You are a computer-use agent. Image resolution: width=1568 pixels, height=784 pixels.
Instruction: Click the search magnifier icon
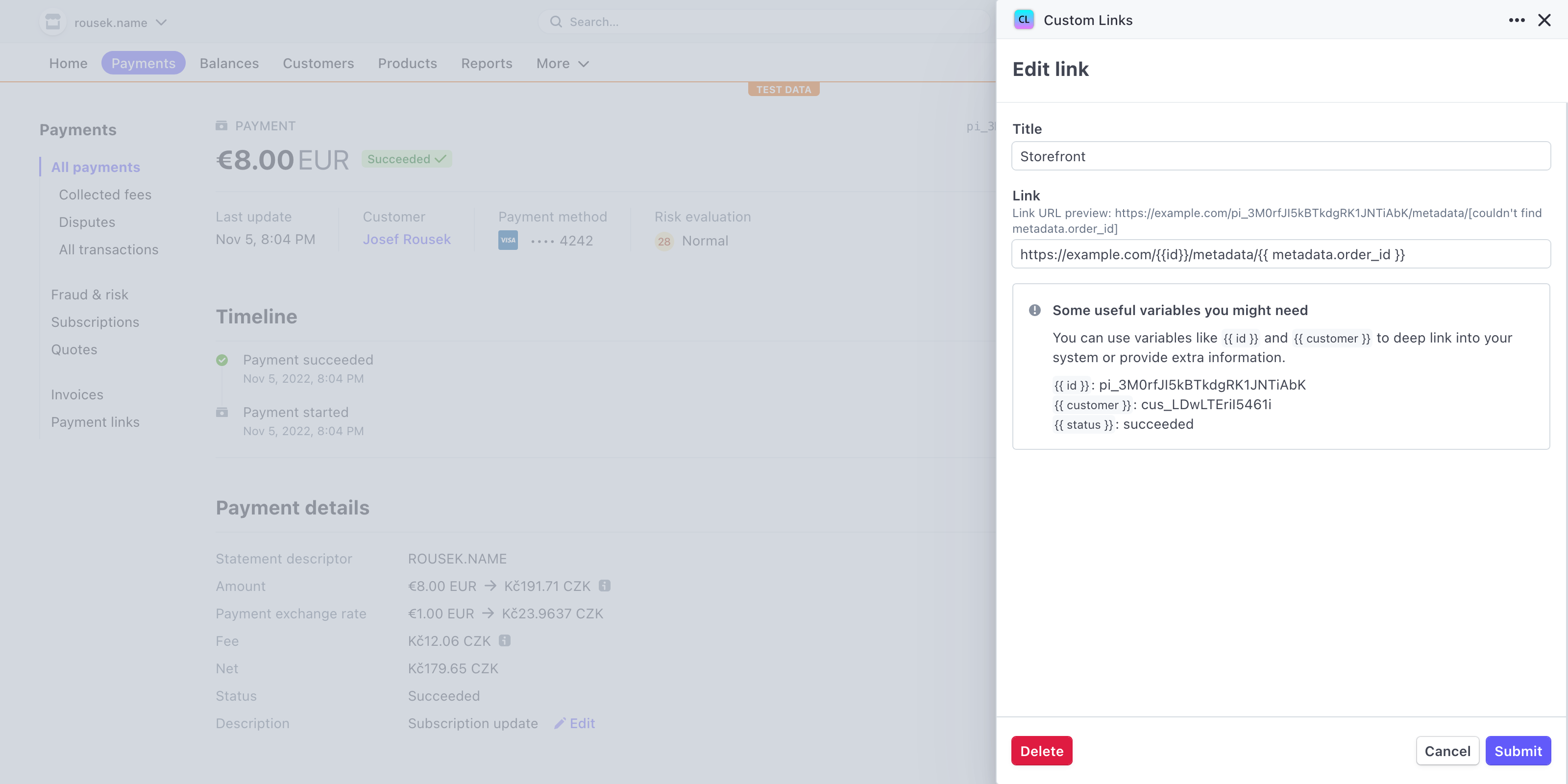[x=556, y=21]
